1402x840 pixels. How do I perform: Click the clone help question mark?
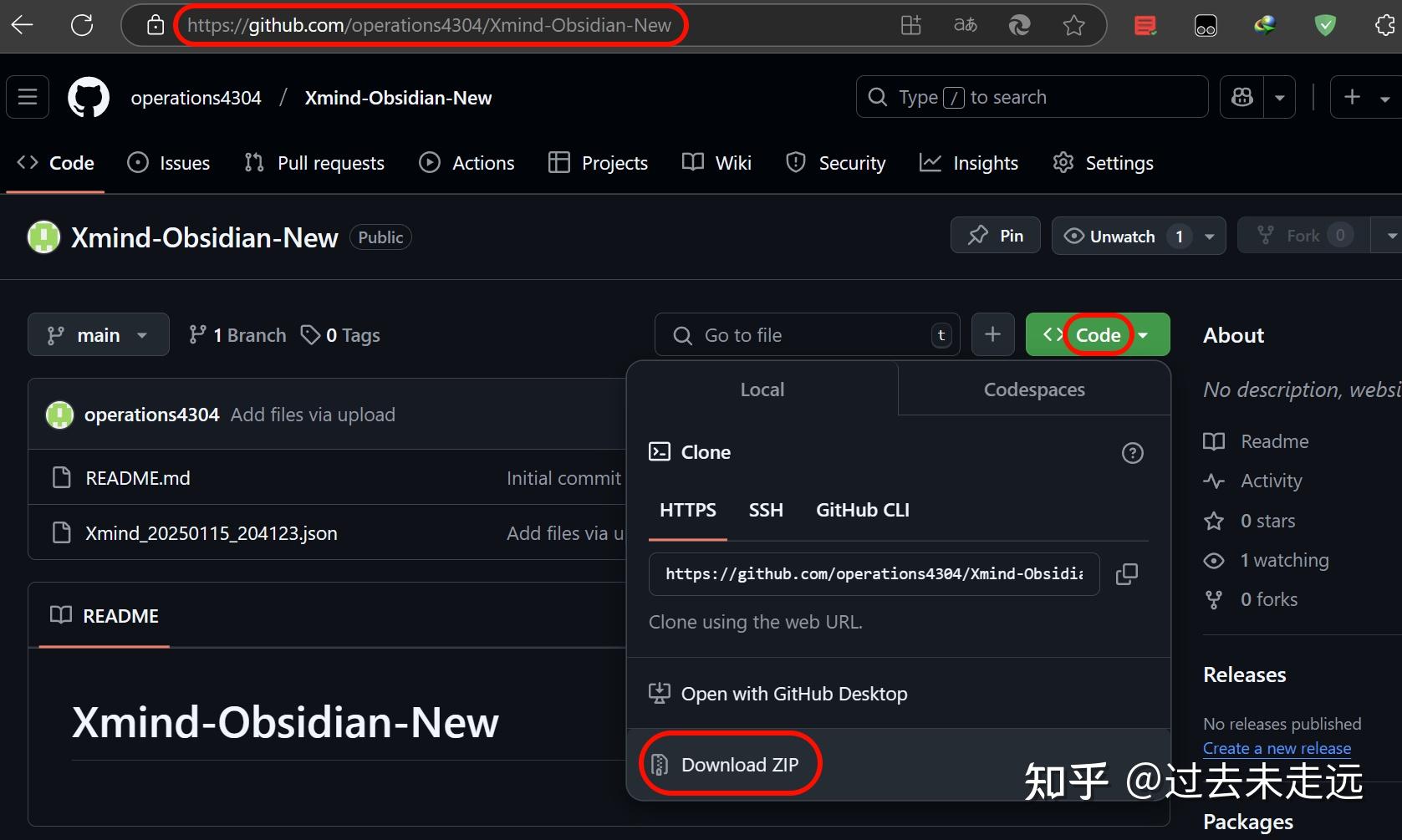[x=1133, y=452]
